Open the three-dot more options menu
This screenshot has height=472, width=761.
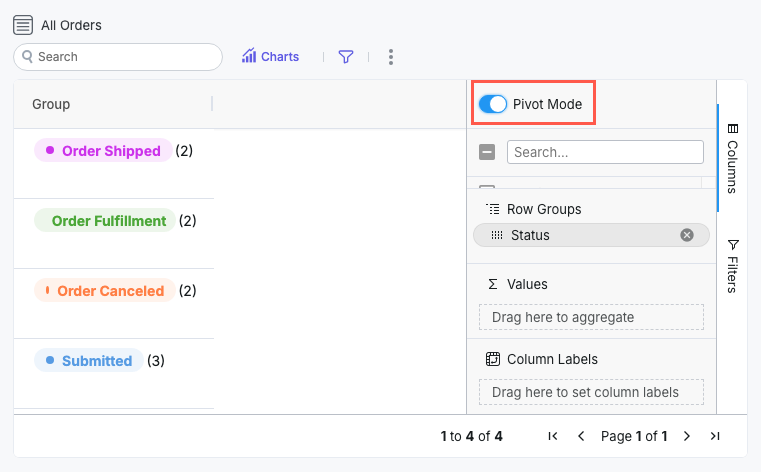pos(391,57)
